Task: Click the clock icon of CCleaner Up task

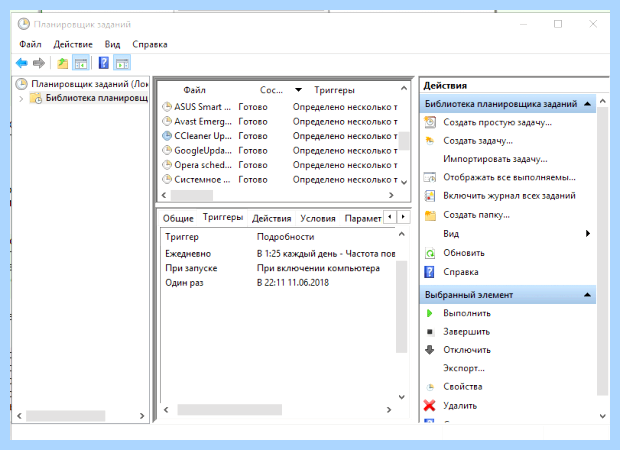Action: pos(167,136)
